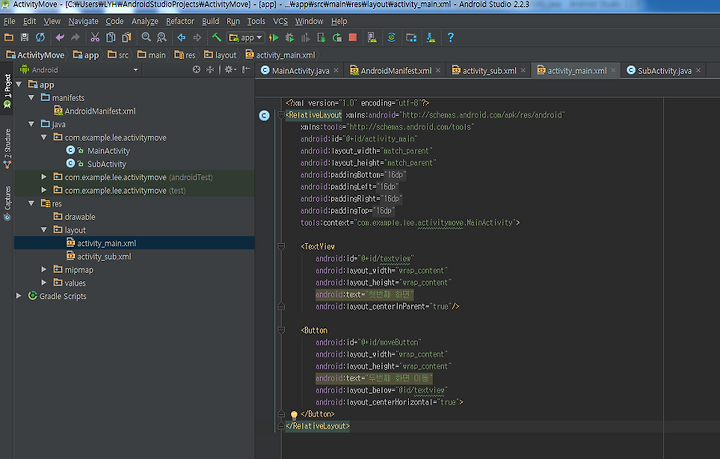Open the Build menu
The height and width of the screenshot is (459, 720).
click(x=210, y=21)
